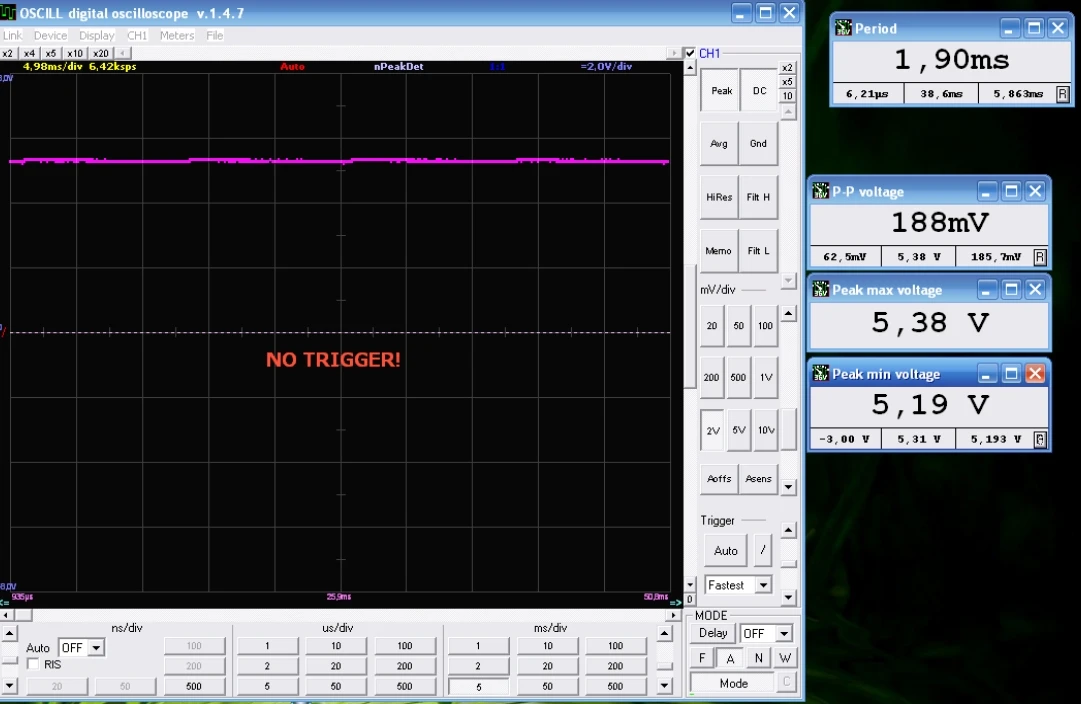
Task: Open the Auto OFF dropdown under ns/div
Action: coord(96,648)
